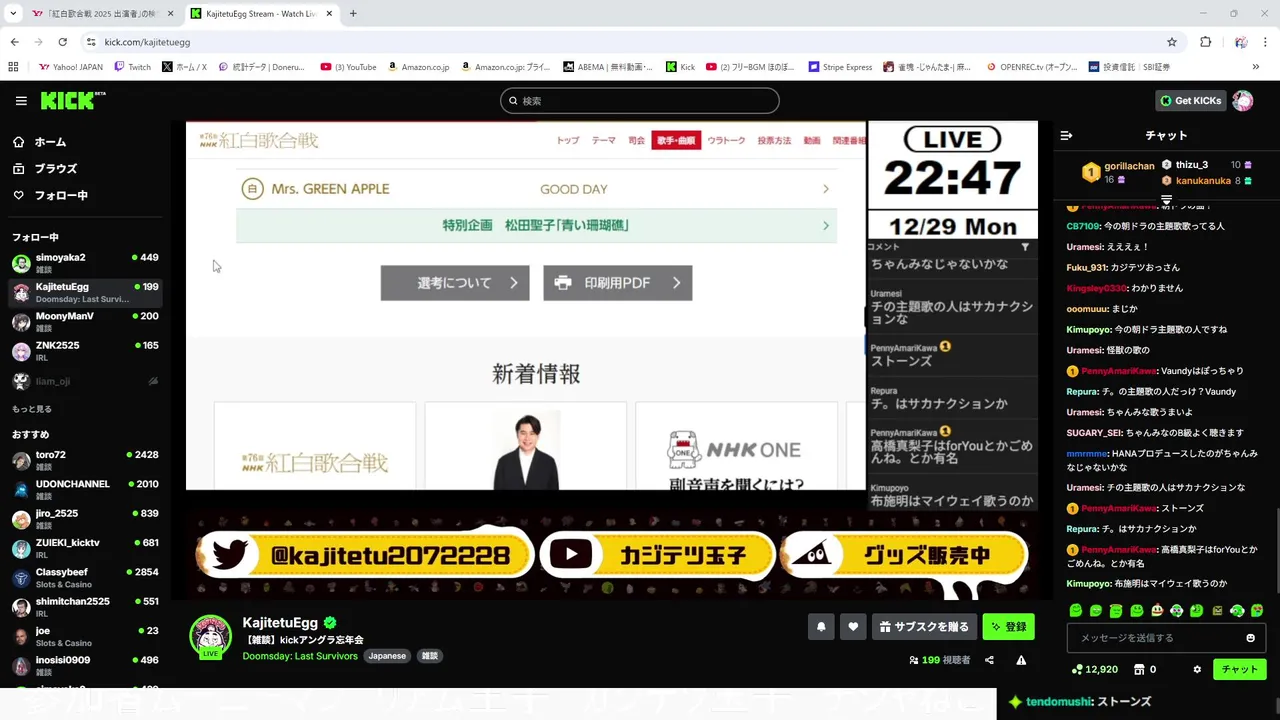Open the Kick hamburger sidebar menu
This screenshot has height=720, width=1280.
pyautogui.click(x=21, y=101)
